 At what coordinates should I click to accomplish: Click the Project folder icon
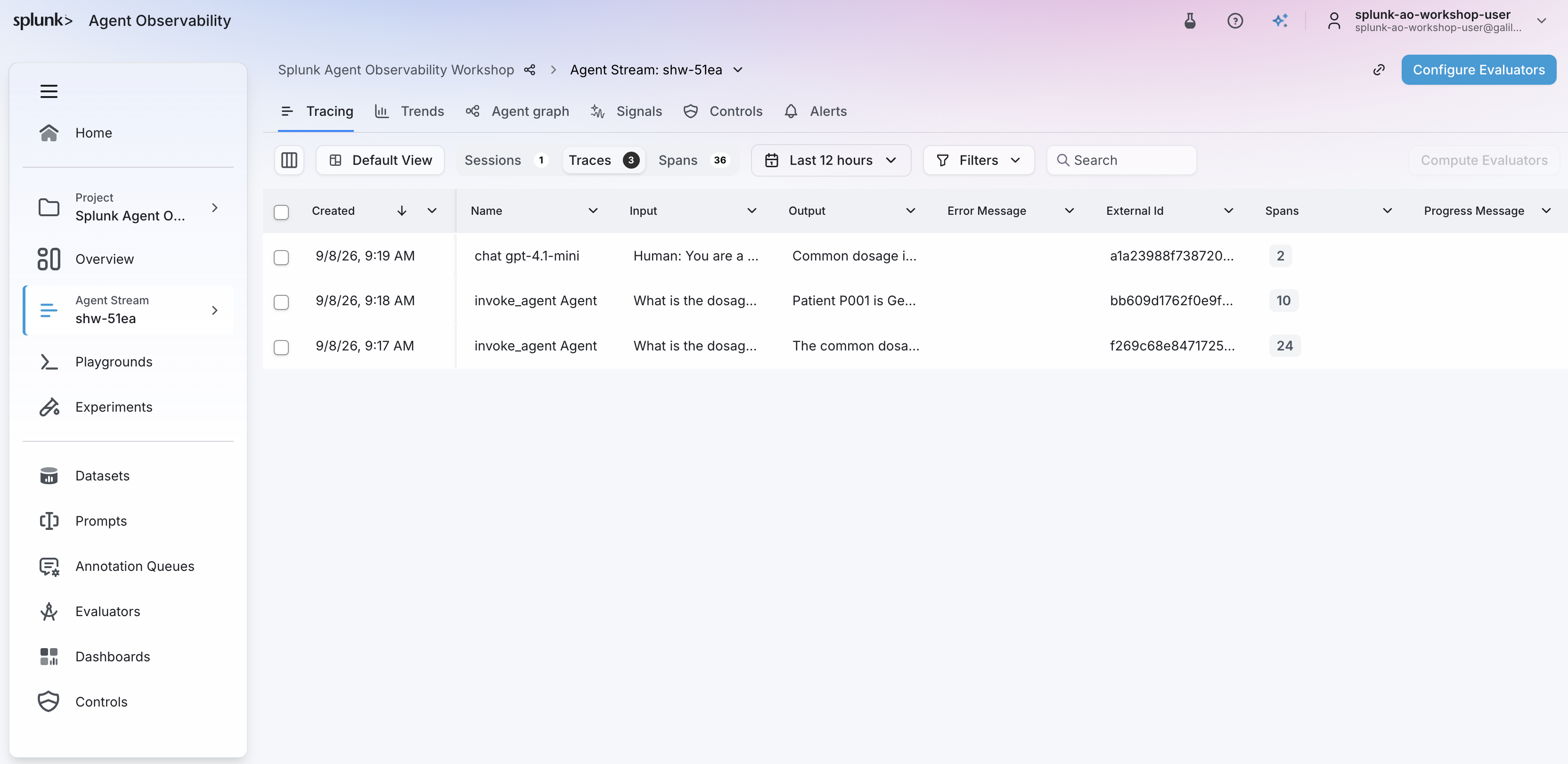[49, 207]
